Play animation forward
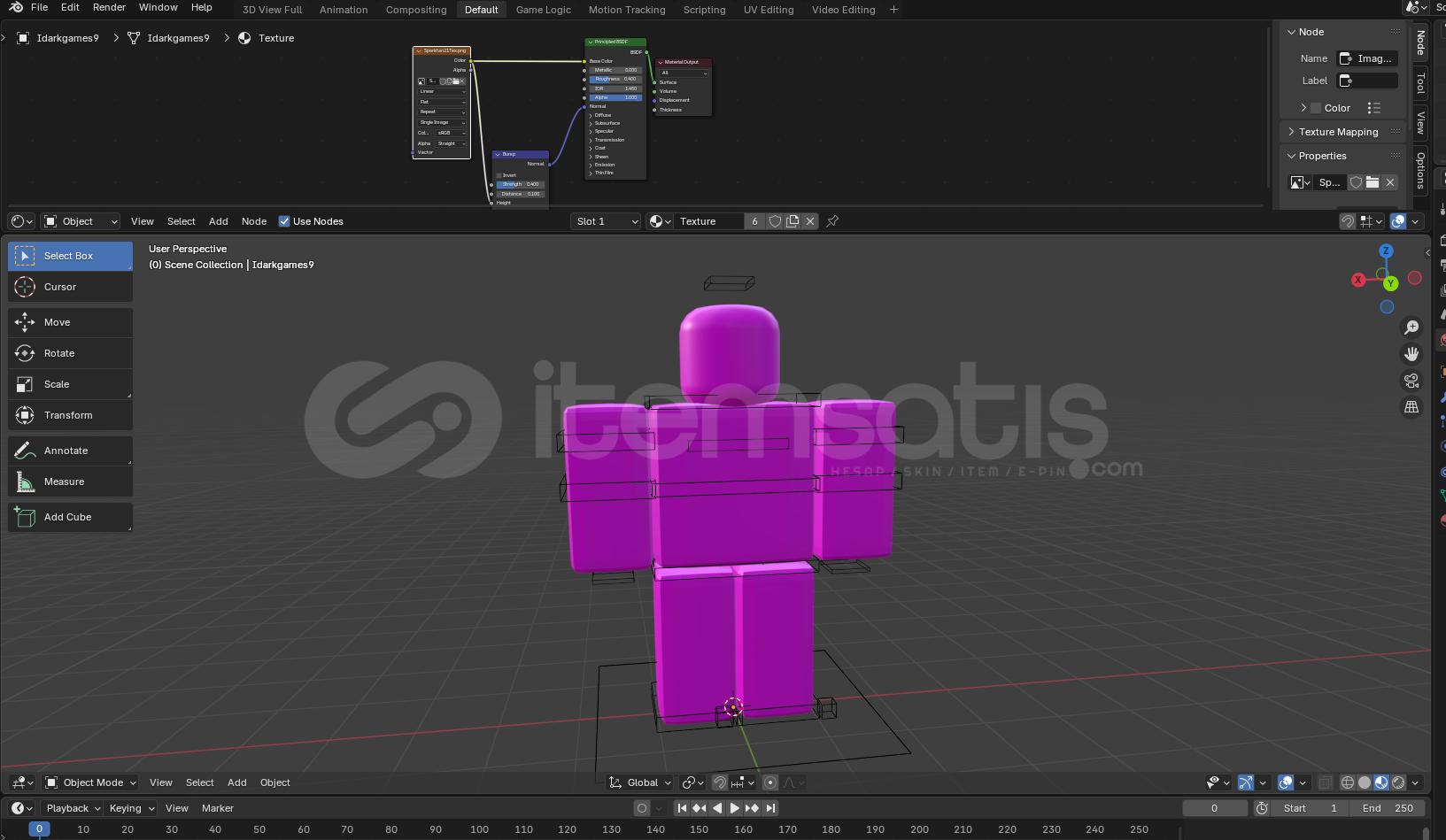Screen dimensions: 1446x840 [734, 808]
